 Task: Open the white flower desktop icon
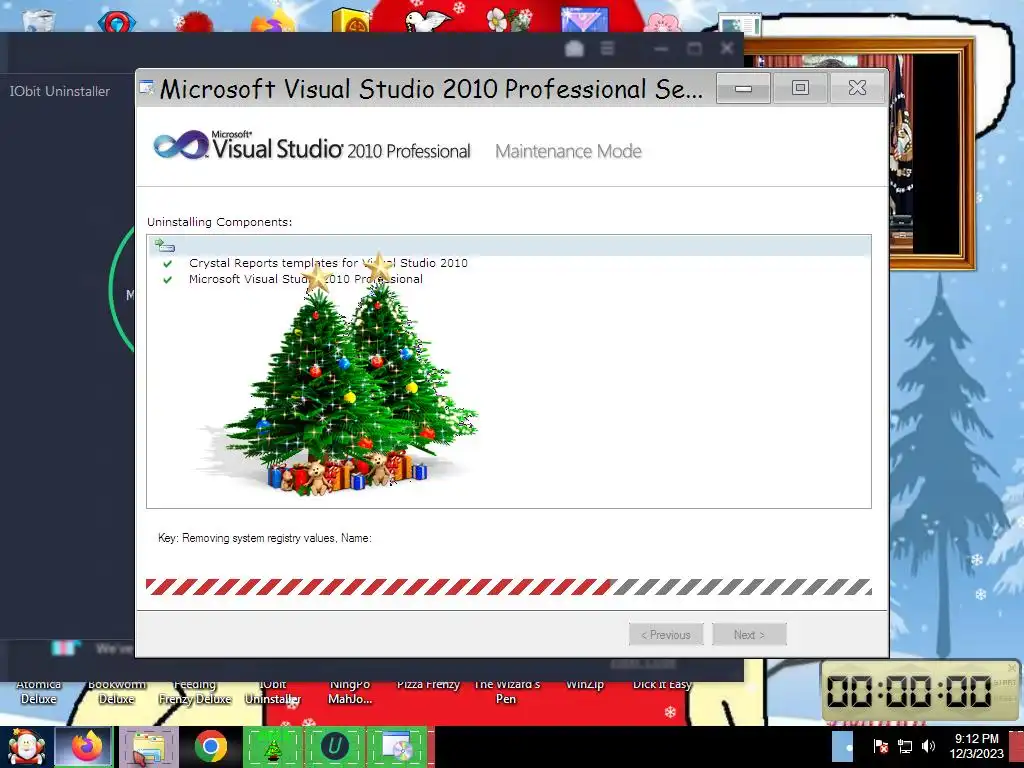[507, 20]
